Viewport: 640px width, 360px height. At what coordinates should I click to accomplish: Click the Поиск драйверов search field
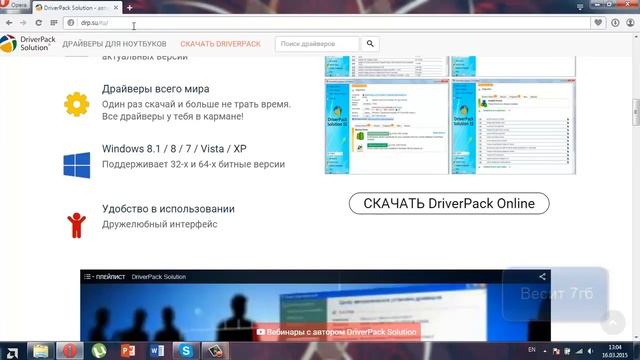(x=317, y=44)
